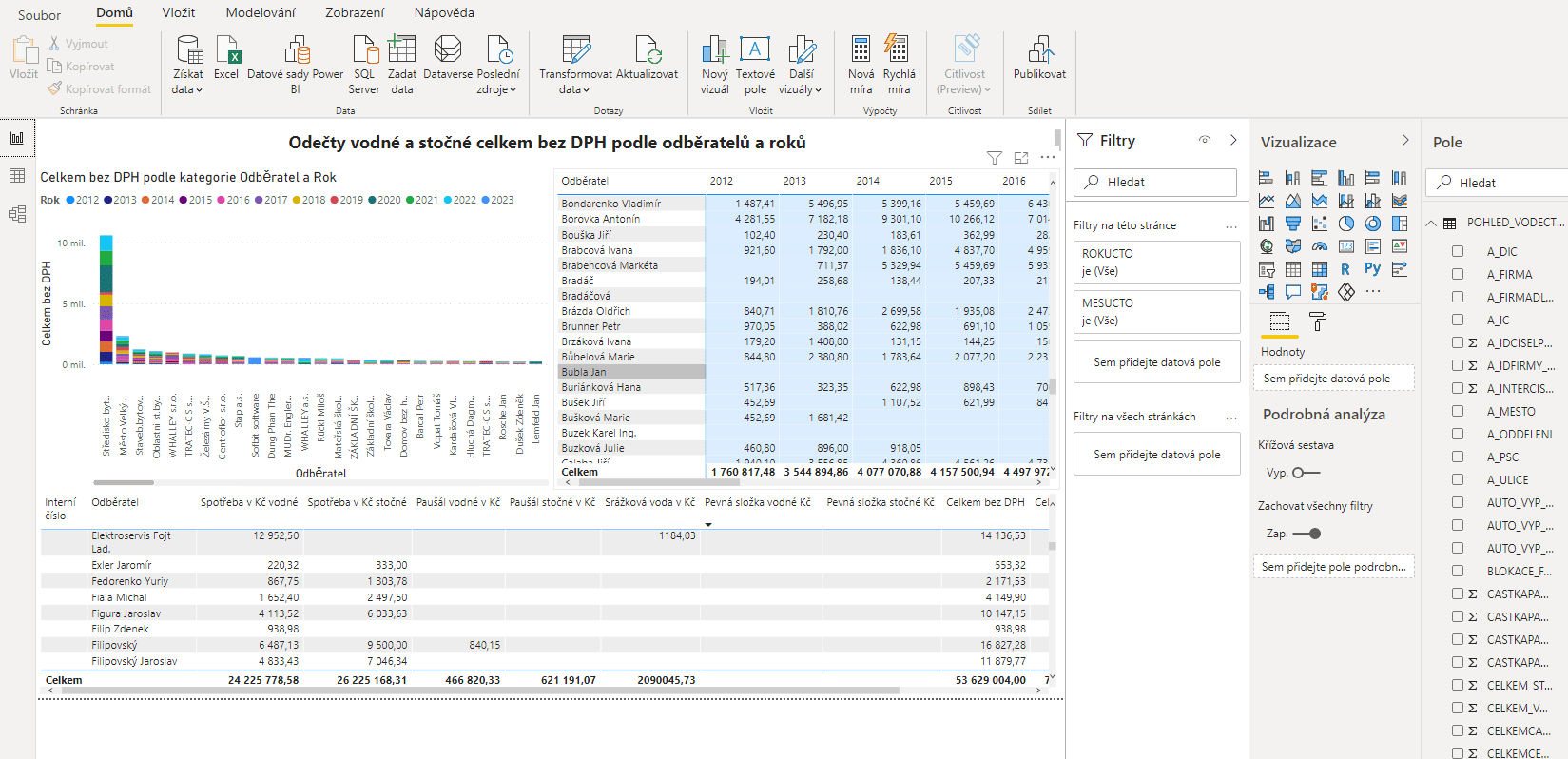
Task: Toggle Zachovat všechny filtry switch
Action: [x=1307, y=534]
